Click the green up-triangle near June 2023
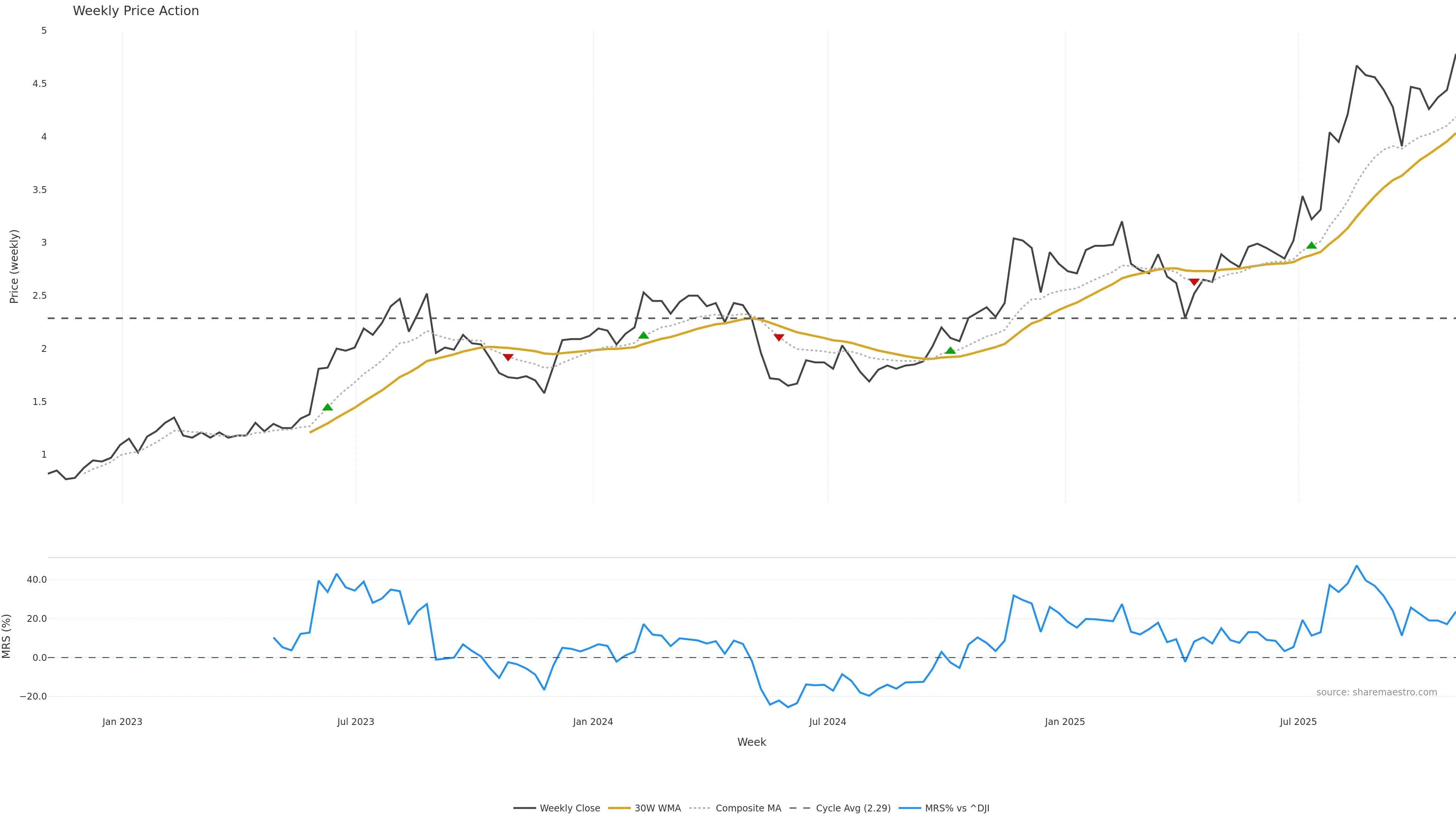1456x819 pixels. (327, 407)
